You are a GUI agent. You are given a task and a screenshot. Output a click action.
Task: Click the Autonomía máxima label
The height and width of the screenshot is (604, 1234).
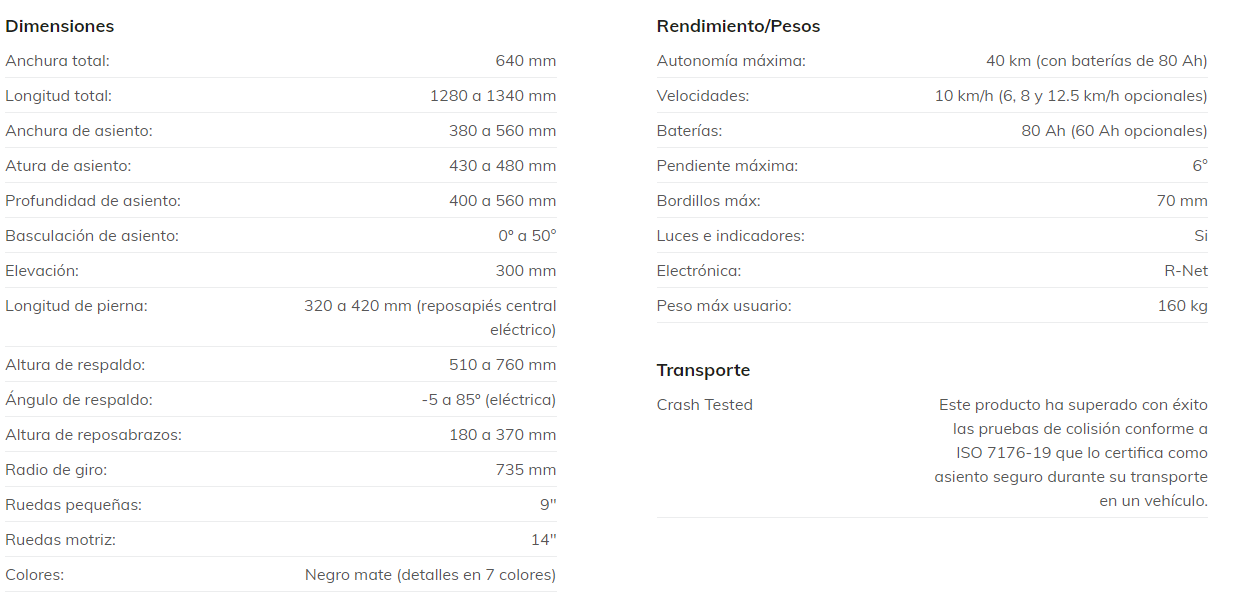(731, 61)
